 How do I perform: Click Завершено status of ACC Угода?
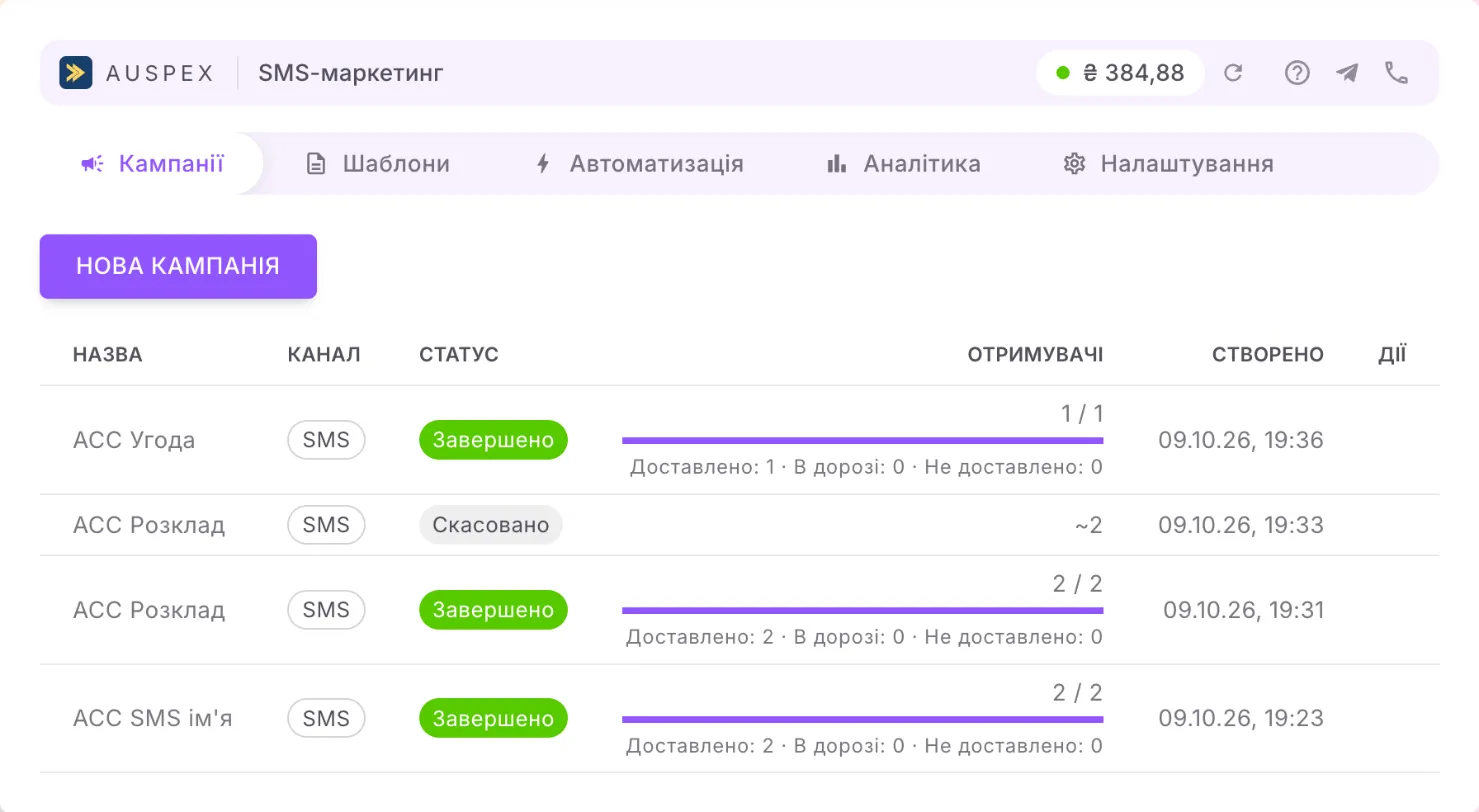pyautogui.click(x=493, y=440)
